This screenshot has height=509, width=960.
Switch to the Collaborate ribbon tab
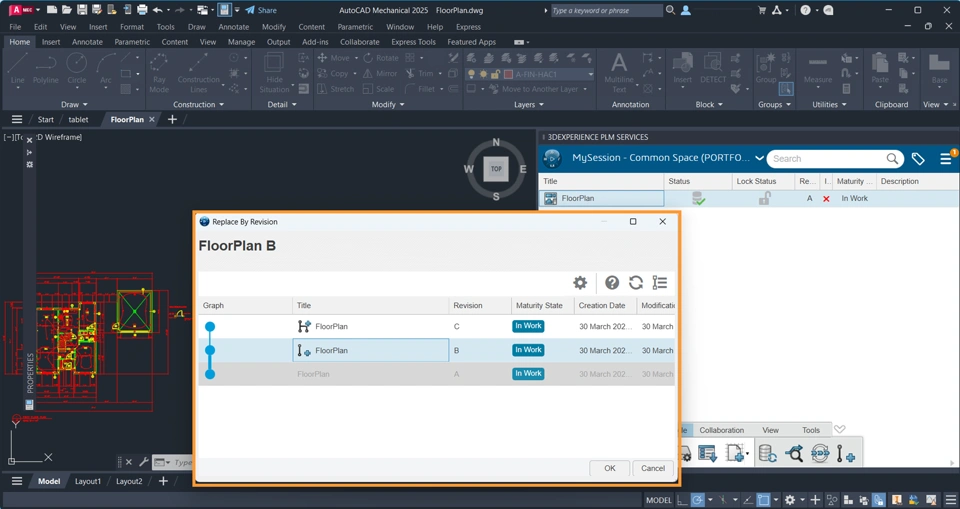click(359, 42)
